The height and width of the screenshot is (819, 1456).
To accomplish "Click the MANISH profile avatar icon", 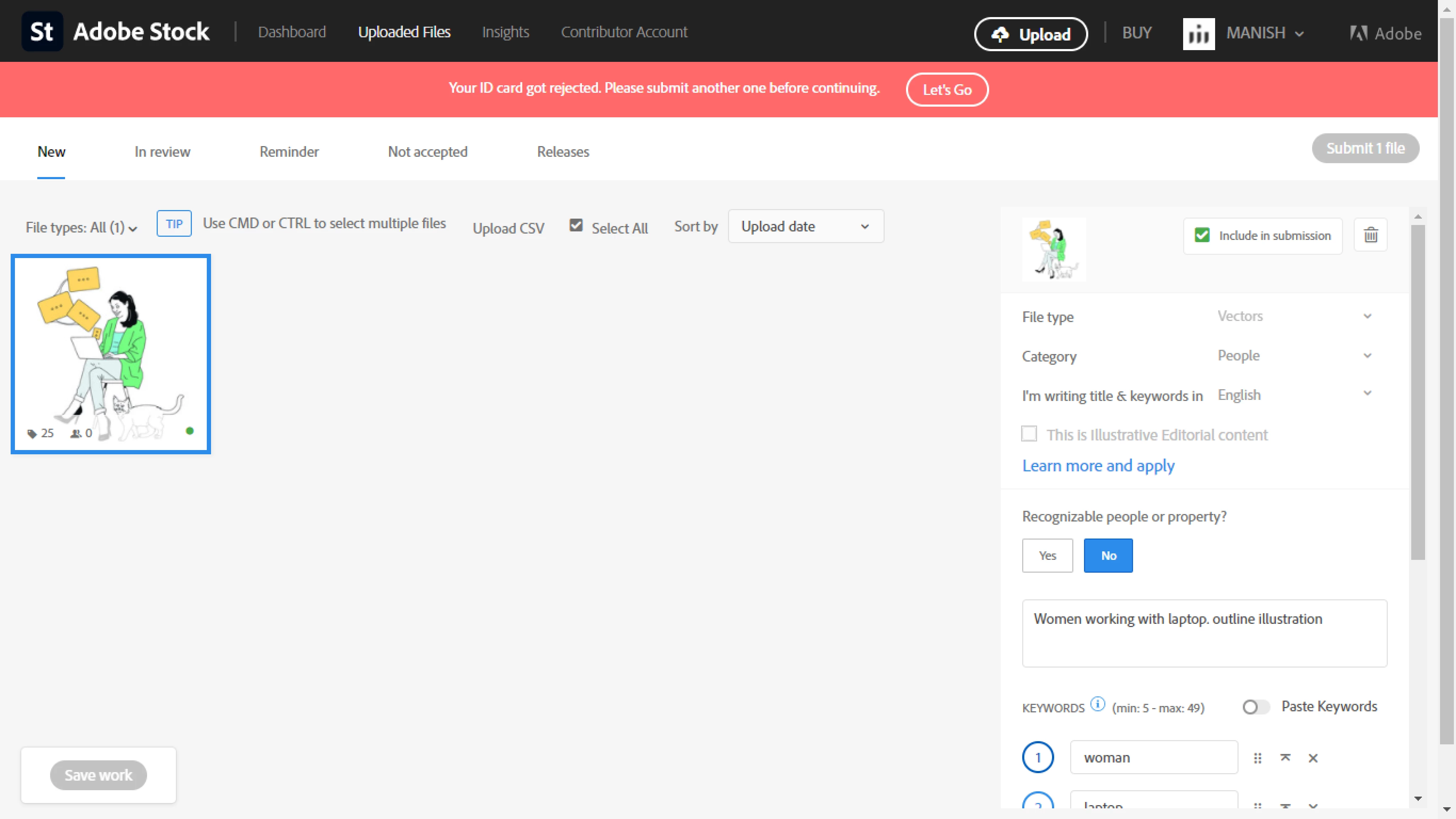I will [1198, 34].
